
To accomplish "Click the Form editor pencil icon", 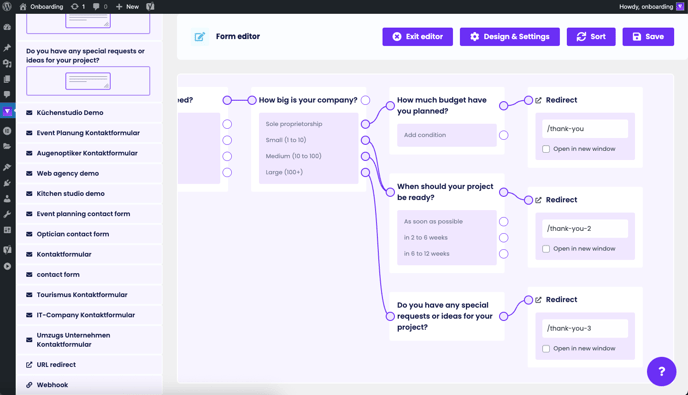I will 200,37.
